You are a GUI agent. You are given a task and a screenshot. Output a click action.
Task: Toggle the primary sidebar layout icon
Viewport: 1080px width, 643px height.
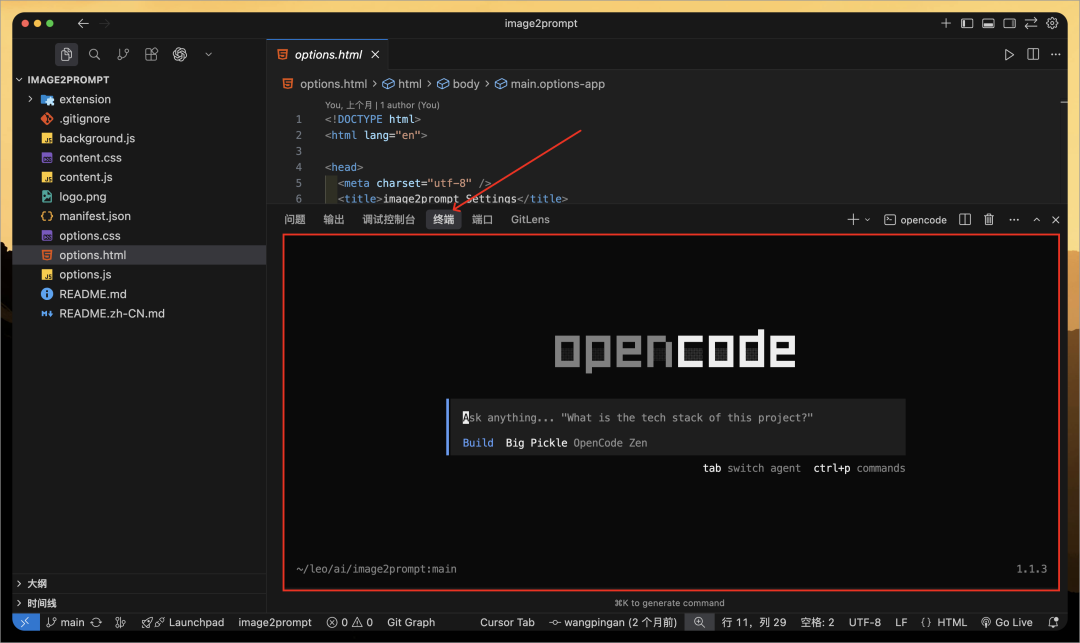[967, 23]
